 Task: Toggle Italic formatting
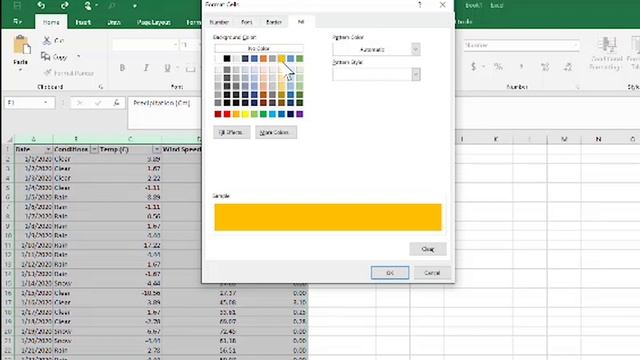[x=146, y=68]
